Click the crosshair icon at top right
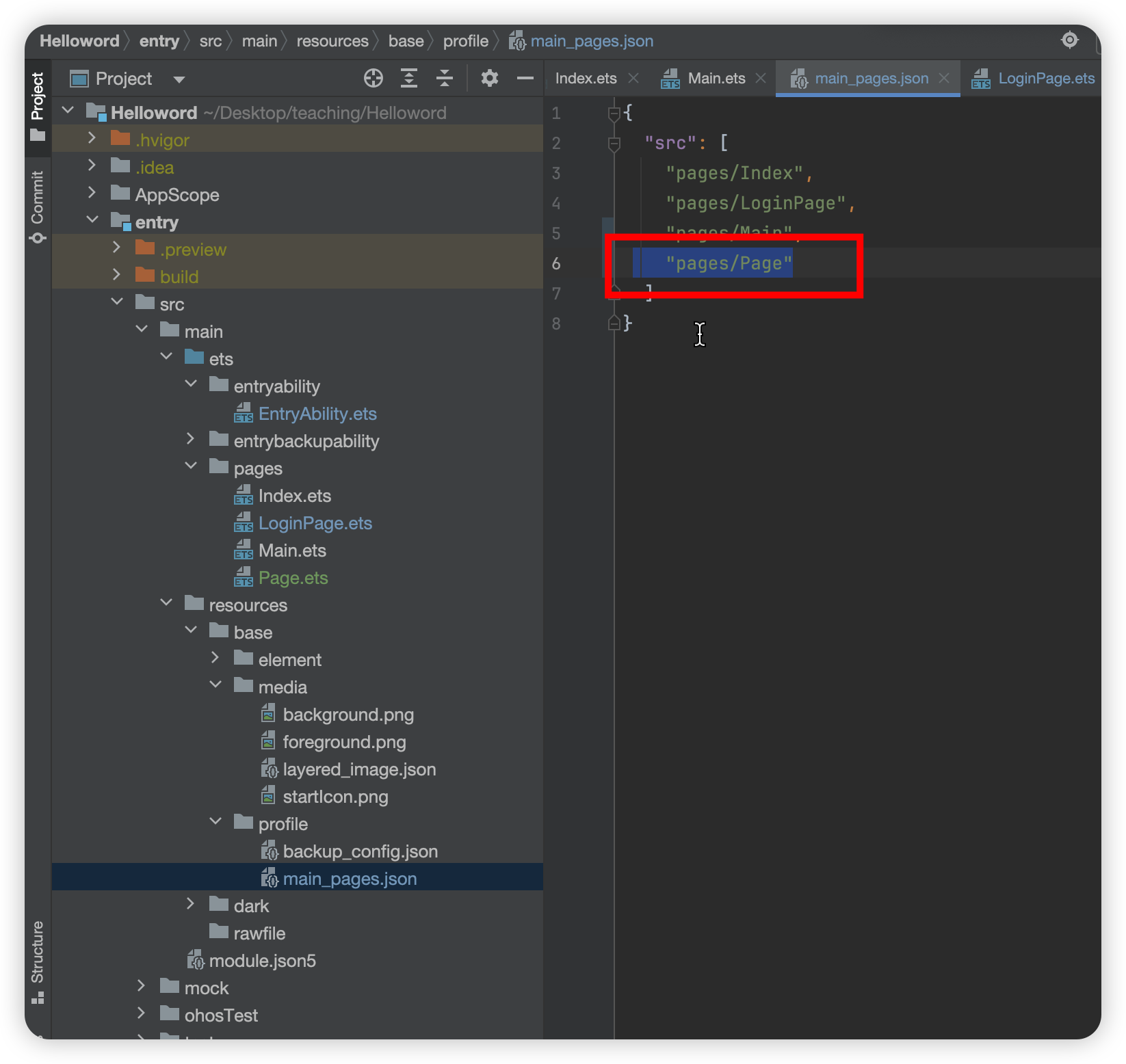The height and width of the screenshot is (1064, 1126). point(1070,40)
